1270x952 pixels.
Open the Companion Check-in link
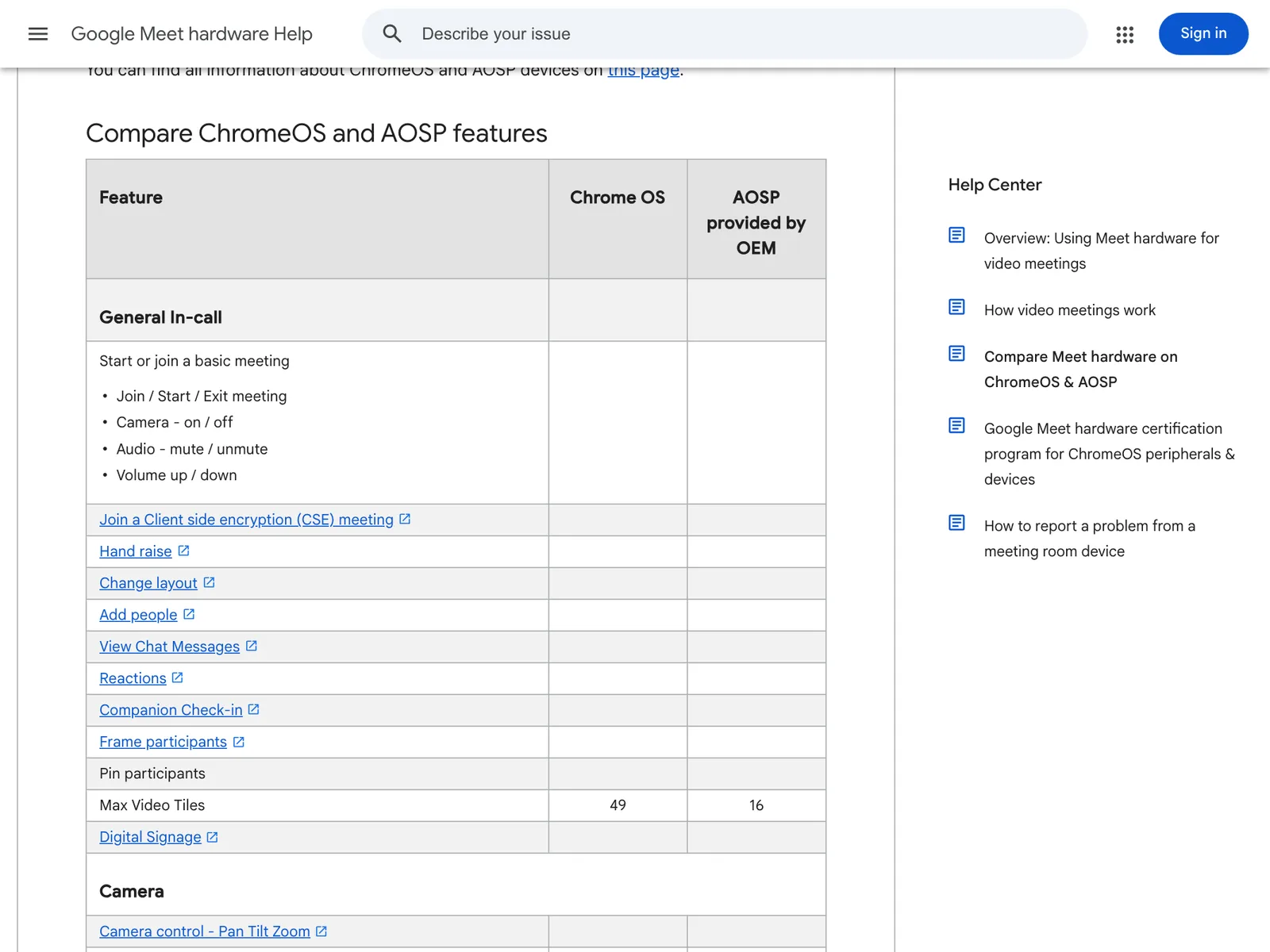click(x=171, y=710)
